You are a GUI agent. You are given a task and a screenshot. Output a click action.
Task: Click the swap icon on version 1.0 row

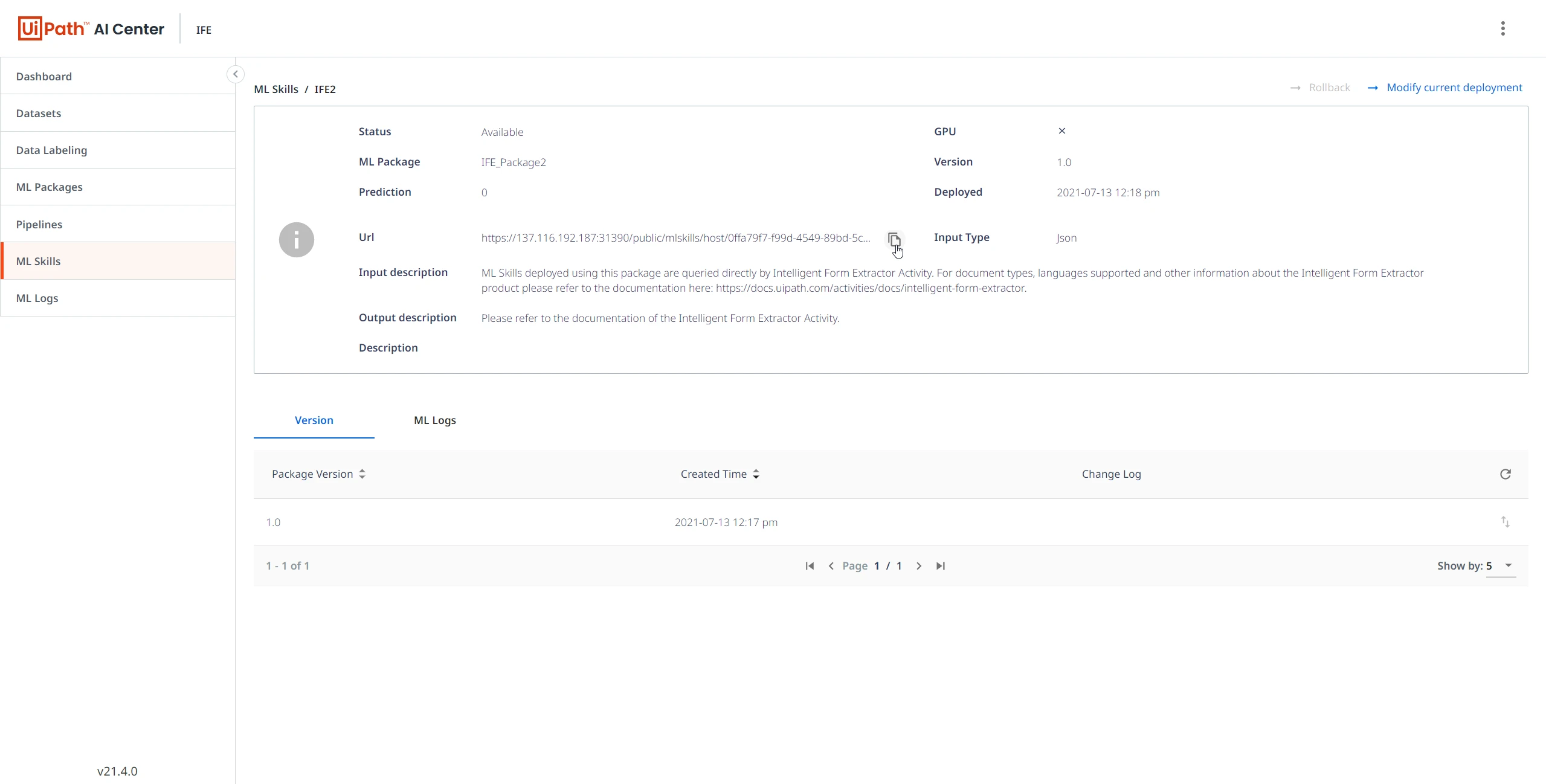1505,522
